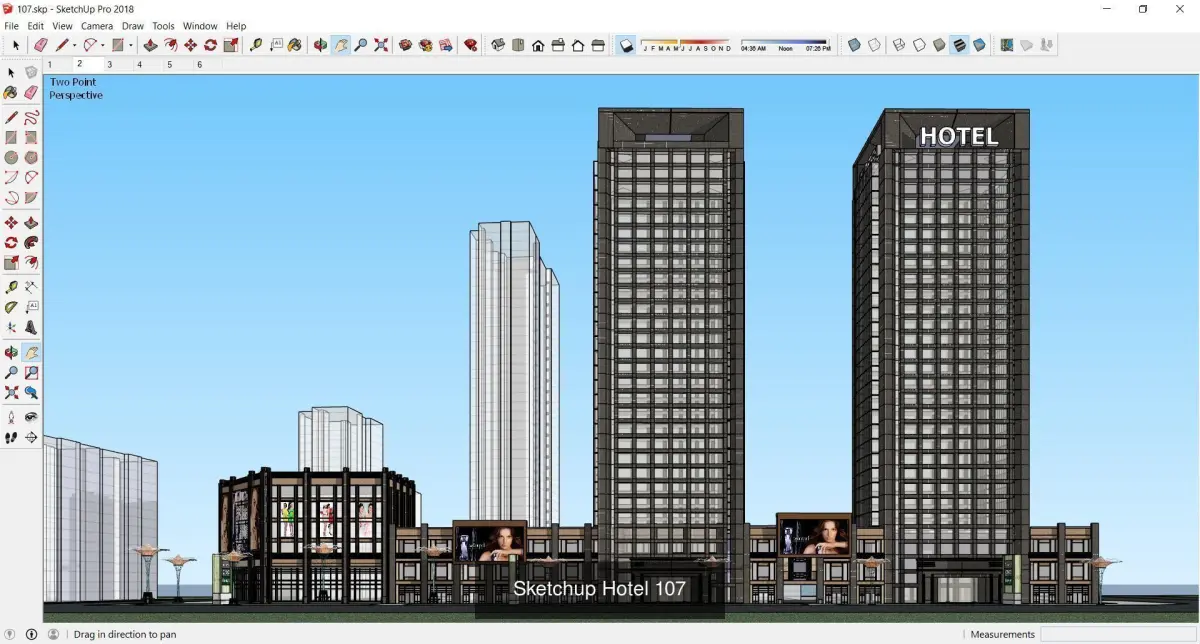Enable Shaded face style
Screen dimensions: 1200x644
click(x=939, y=45)
